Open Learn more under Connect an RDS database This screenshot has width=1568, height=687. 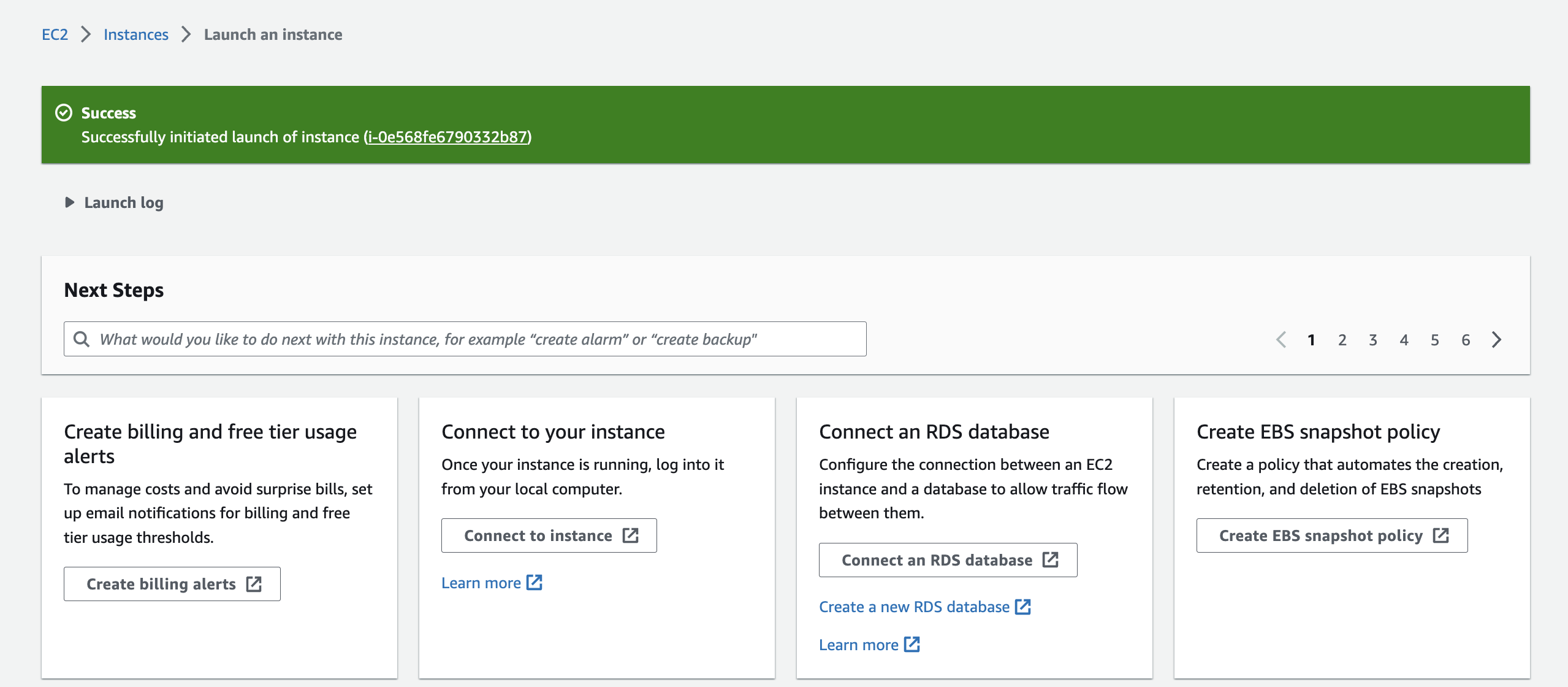pos(869,645)
